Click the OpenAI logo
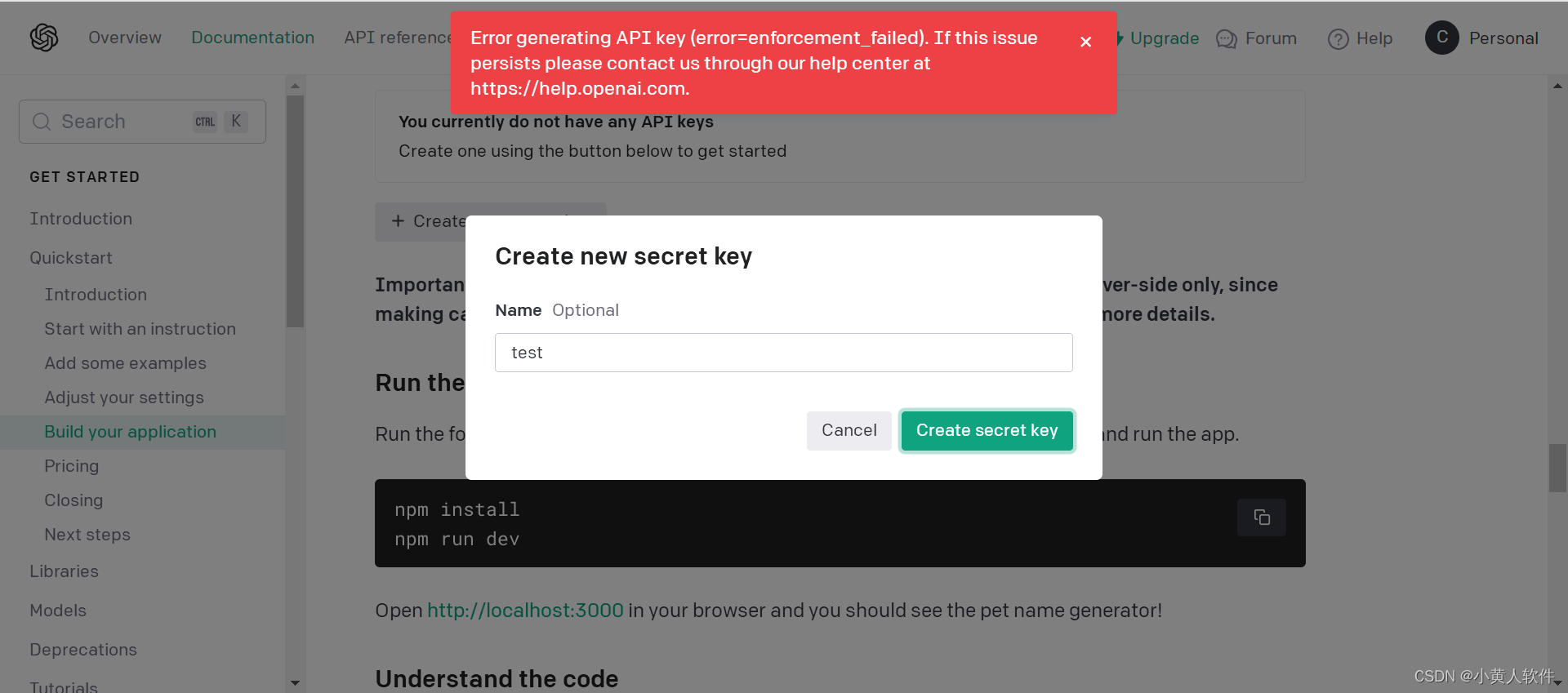 pos(44,38)
